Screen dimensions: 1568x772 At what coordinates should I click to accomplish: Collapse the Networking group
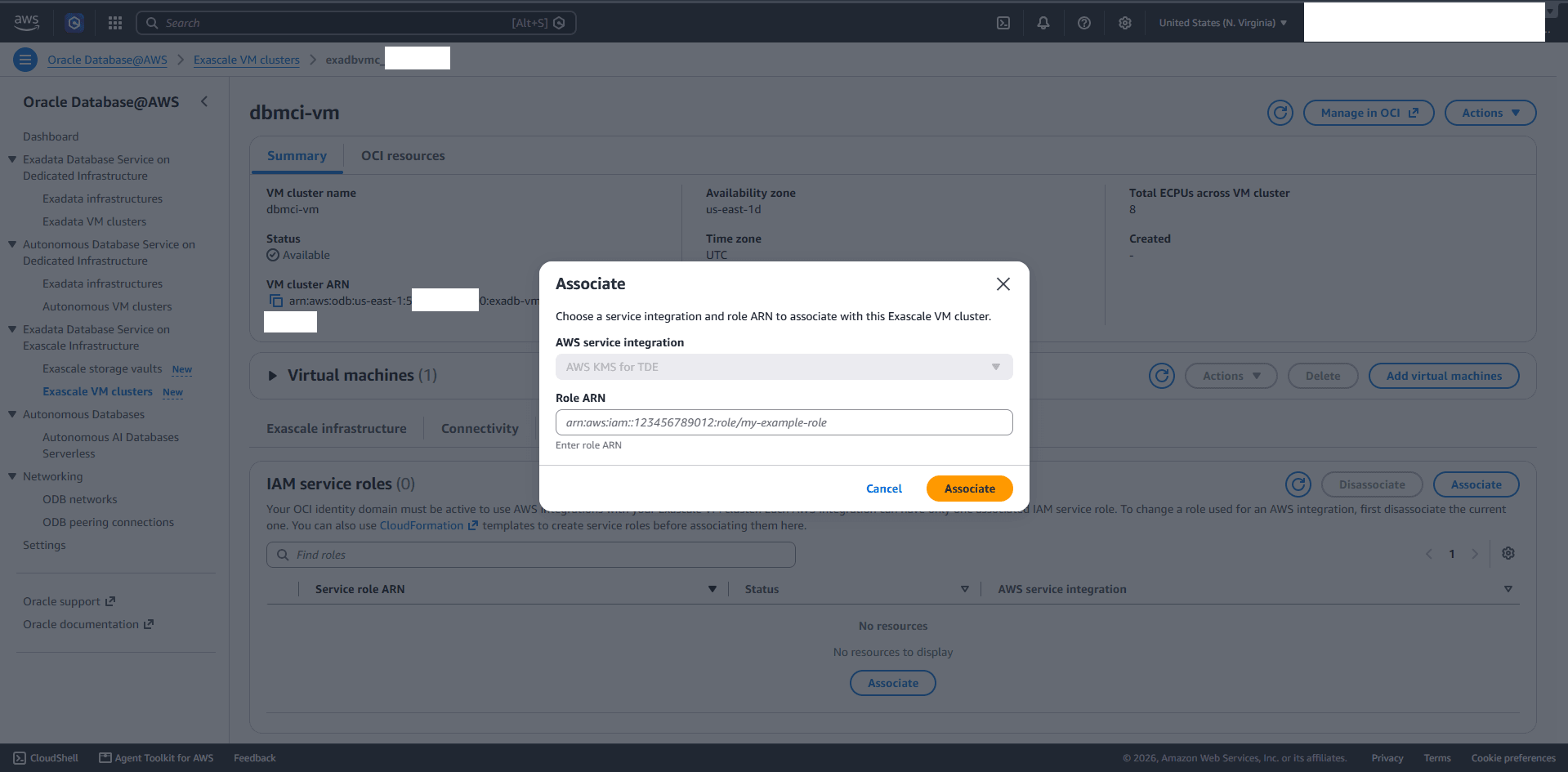pos(12,476)
